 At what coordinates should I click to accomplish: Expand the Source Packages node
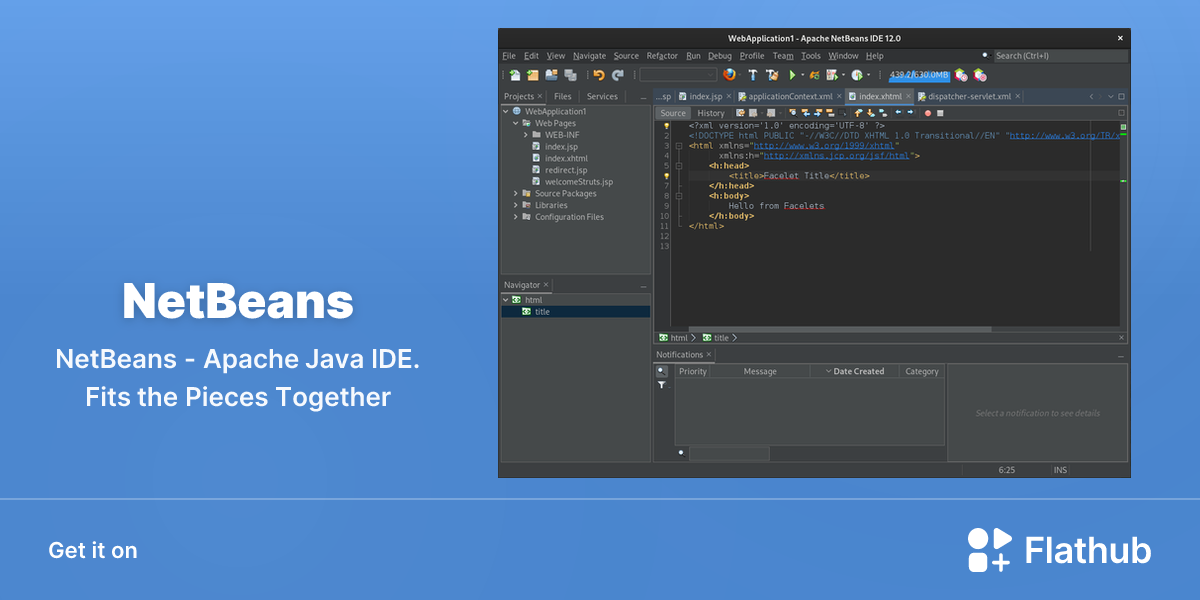(x=516, y=193)
